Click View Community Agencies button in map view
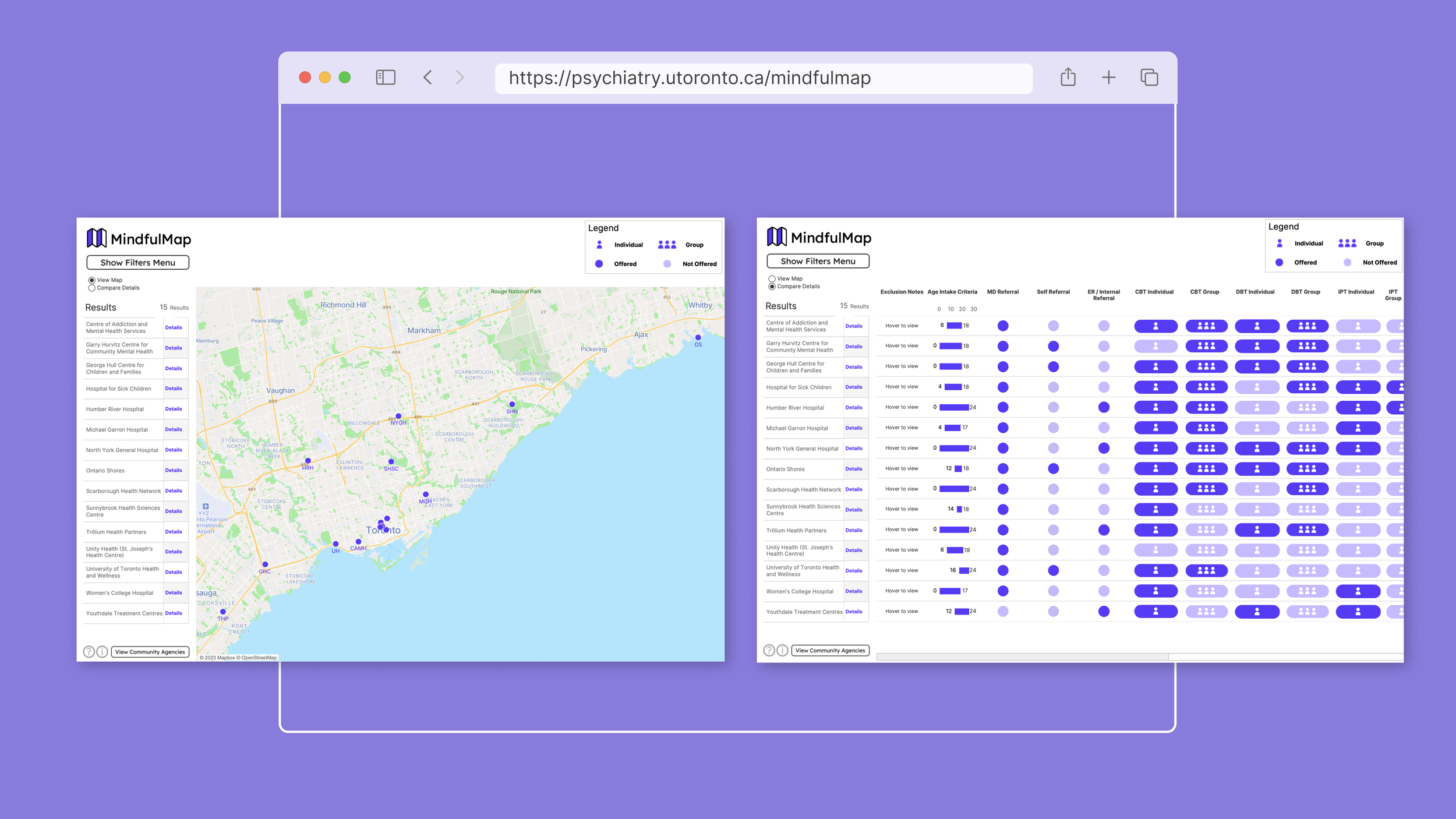 pyautogui.click(x=150, y=652)
